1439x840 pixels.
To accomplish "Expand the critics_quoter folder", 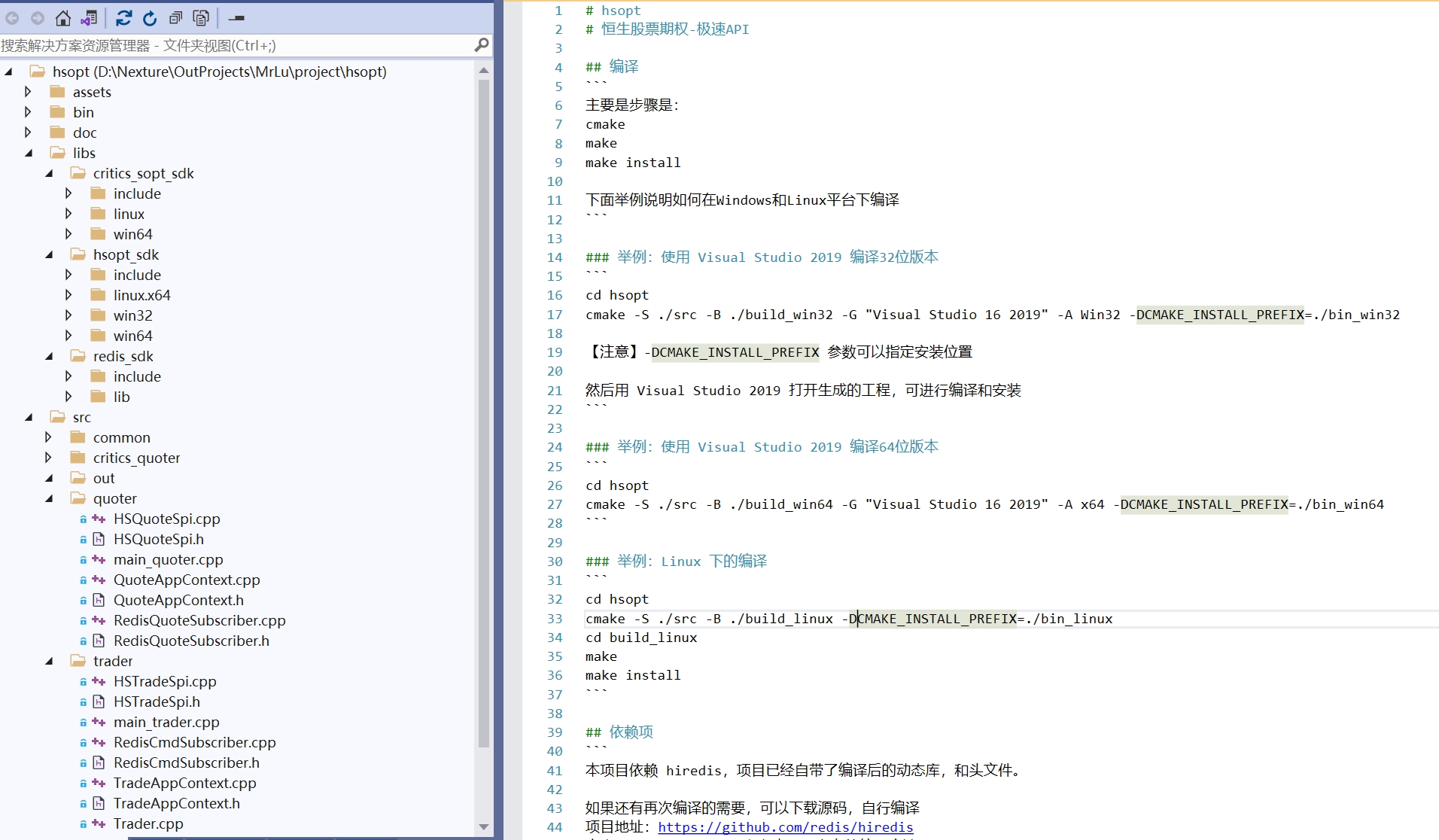I will [48, 458].
